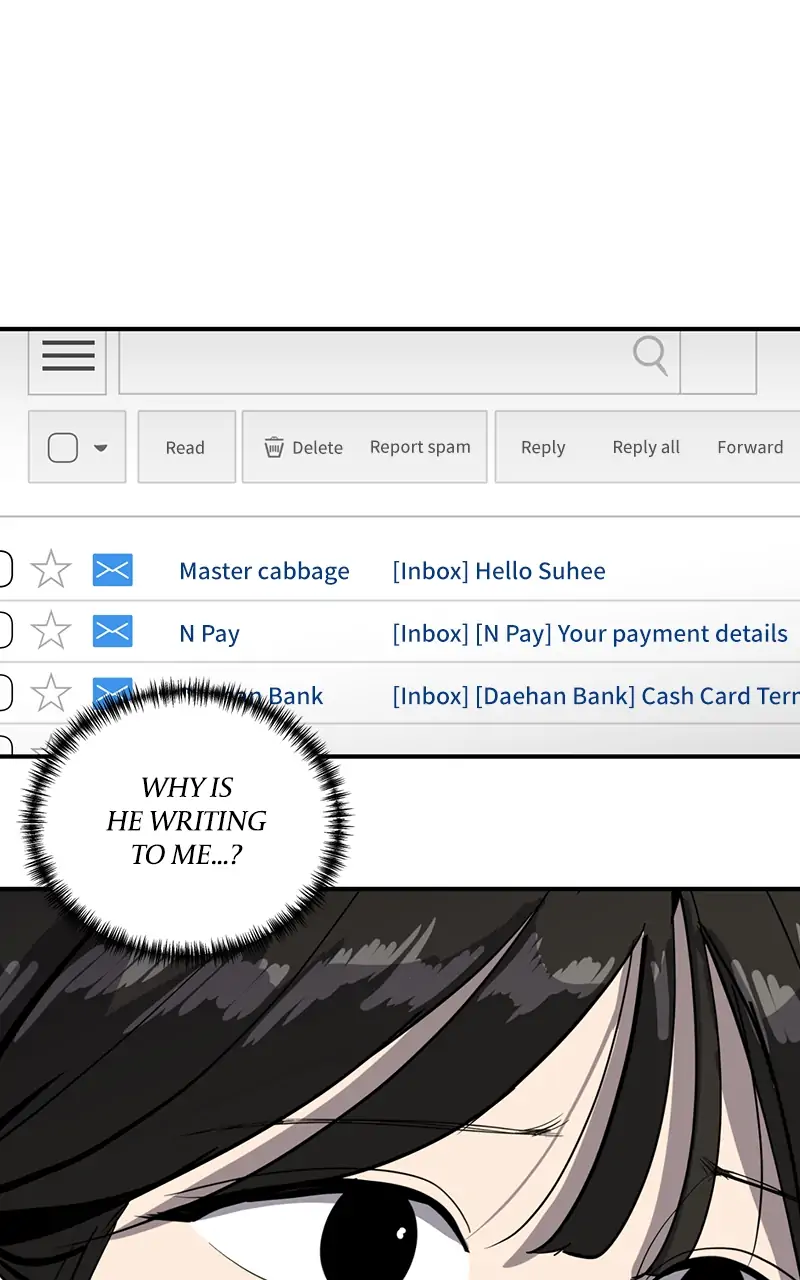
Task: Open "[N Pay] Your payment details" email
Action: tap(589, 633)
